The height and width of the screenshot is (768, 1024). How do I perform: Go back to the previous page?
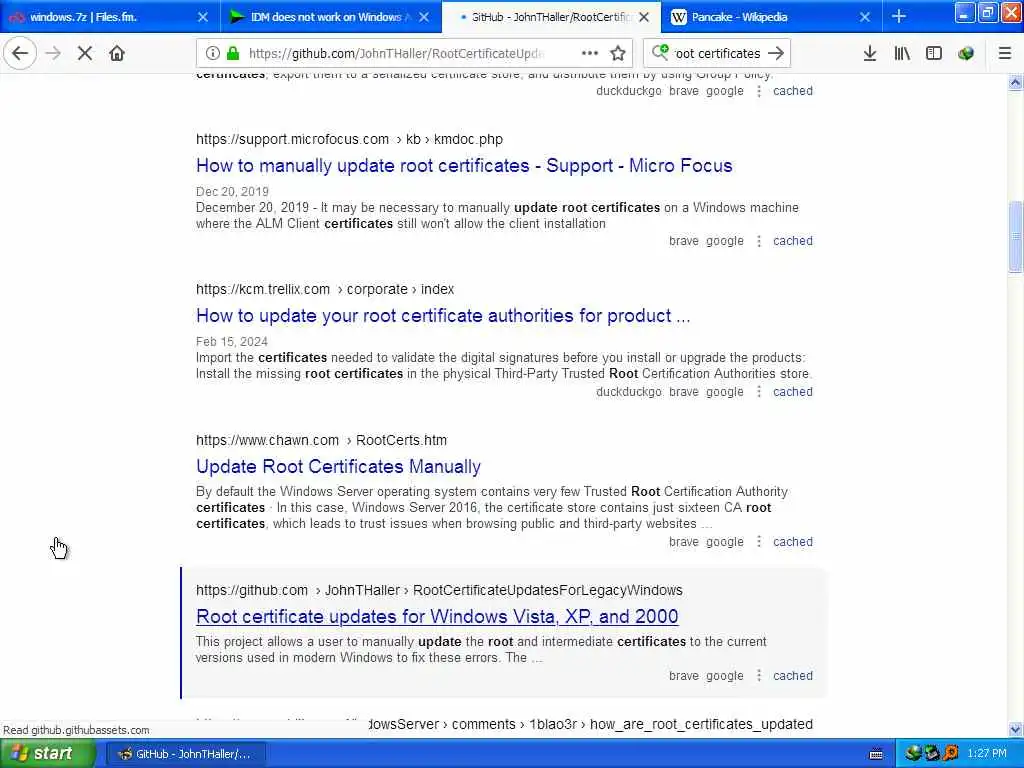coord(20,53)
